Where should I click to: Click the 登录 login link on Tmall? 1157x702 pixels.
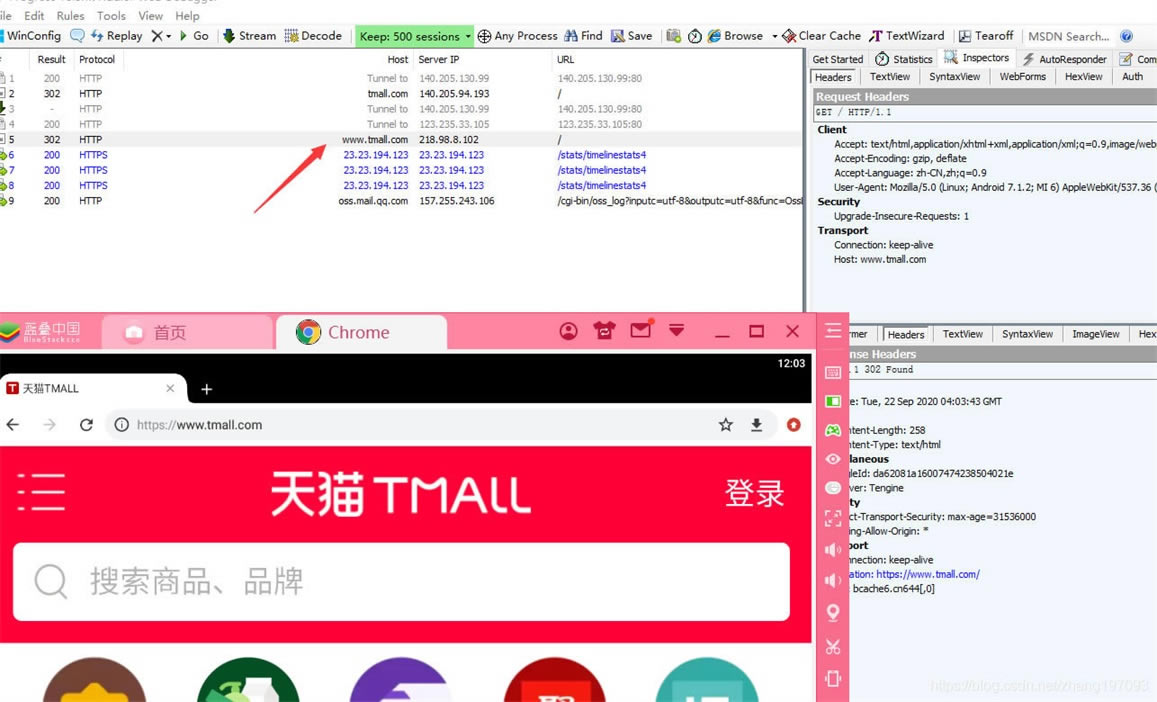coord(754,493)
